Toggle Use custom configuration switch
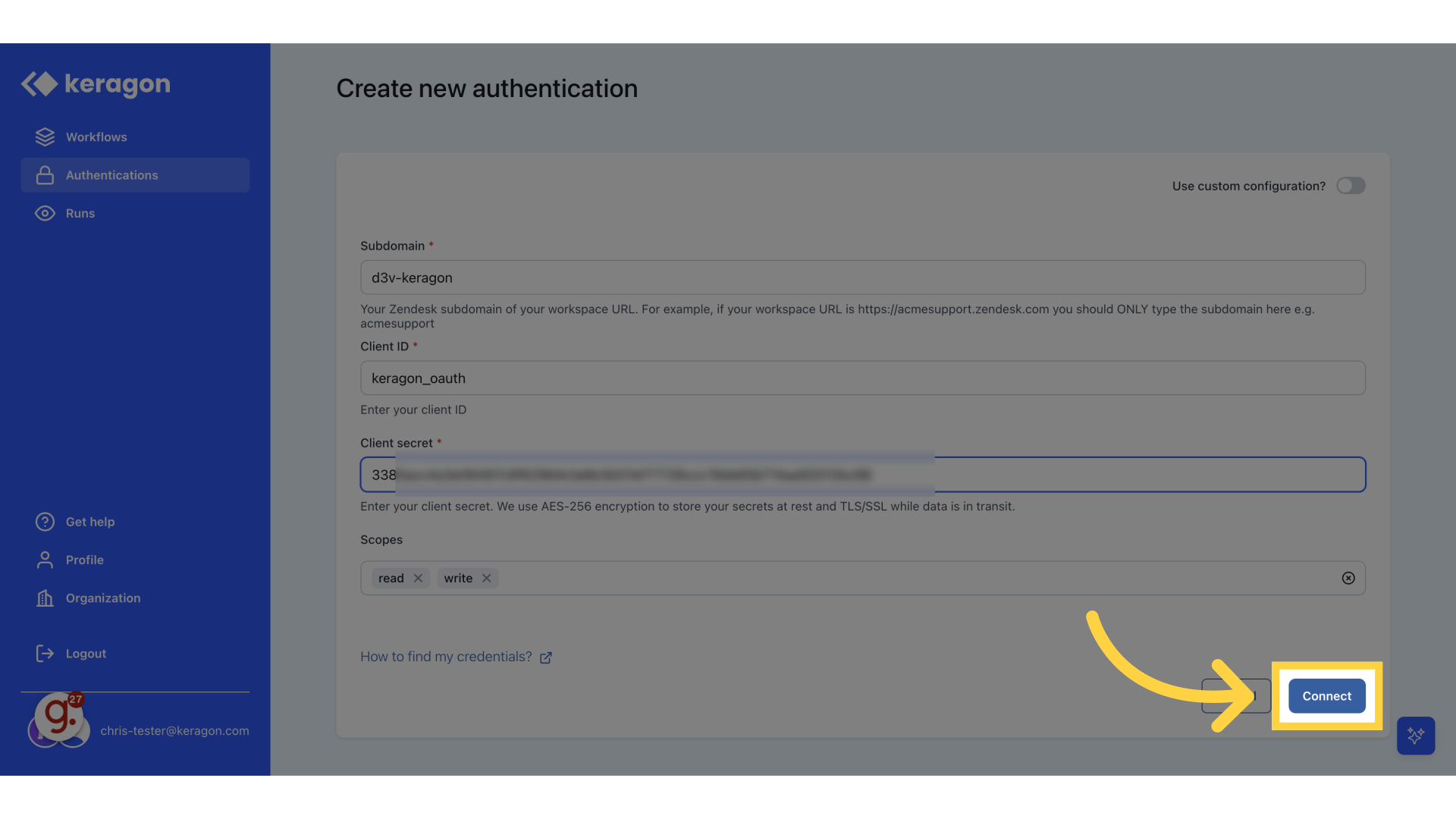The height and width of the screenshot is (819, 1456). tap(1351, 186)
